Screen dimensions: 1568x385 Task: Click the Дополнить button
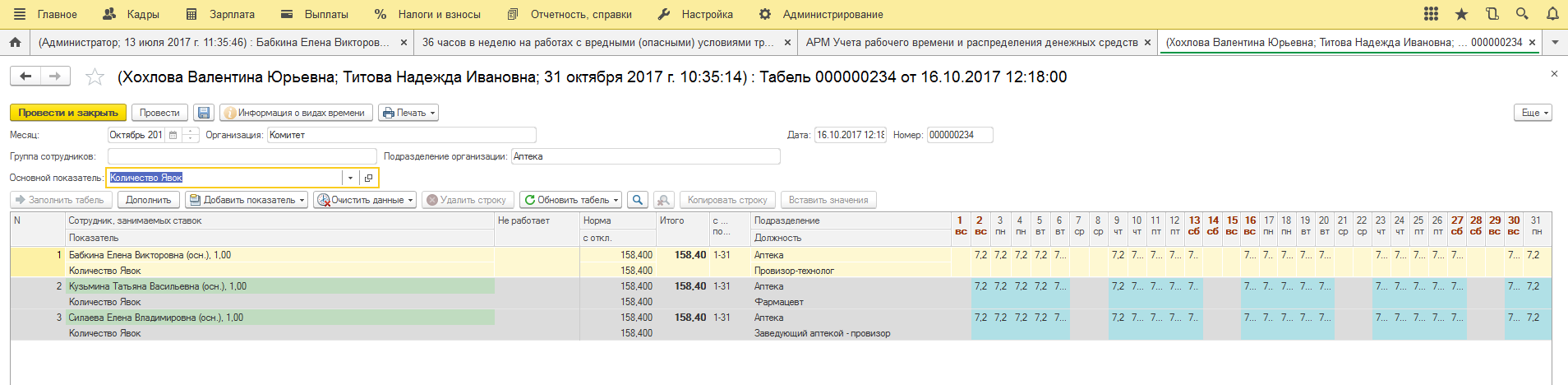point(149,200)
